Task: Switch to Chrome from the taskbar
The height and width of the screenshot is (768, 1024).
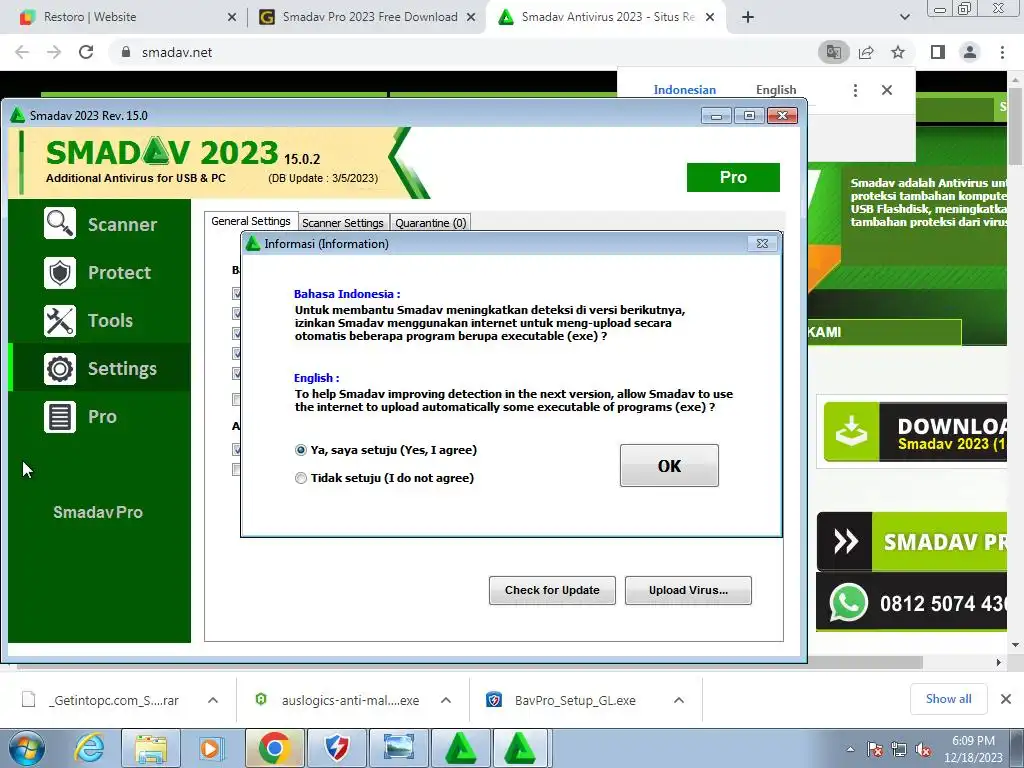Action: tap(274, 748)
